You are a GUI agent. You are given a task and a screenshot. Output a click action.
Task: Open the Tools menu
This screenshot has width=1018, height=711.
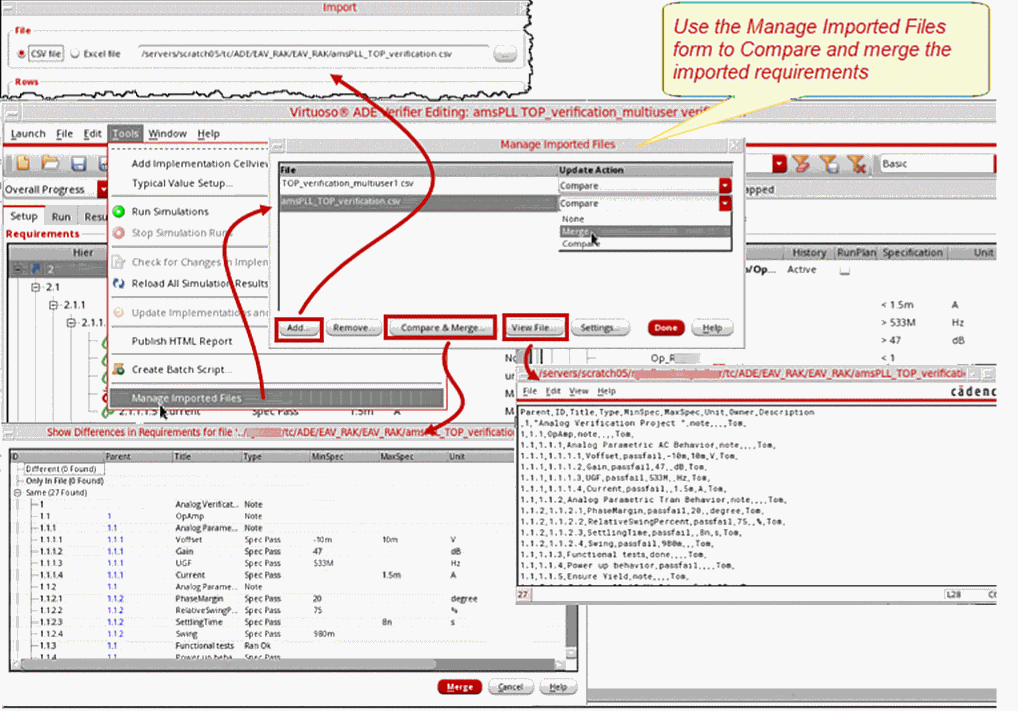pyautogui.click(x=125, y=133)
